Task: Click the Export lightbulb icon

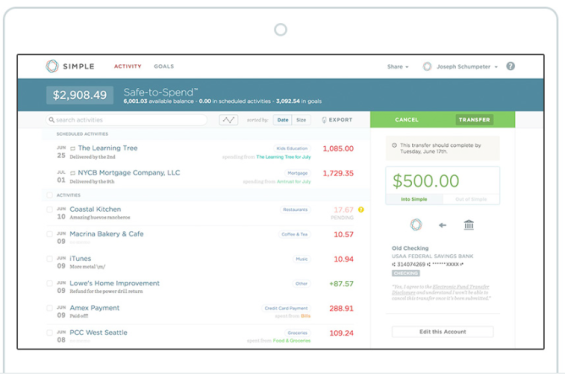Action: pos(324,120)
